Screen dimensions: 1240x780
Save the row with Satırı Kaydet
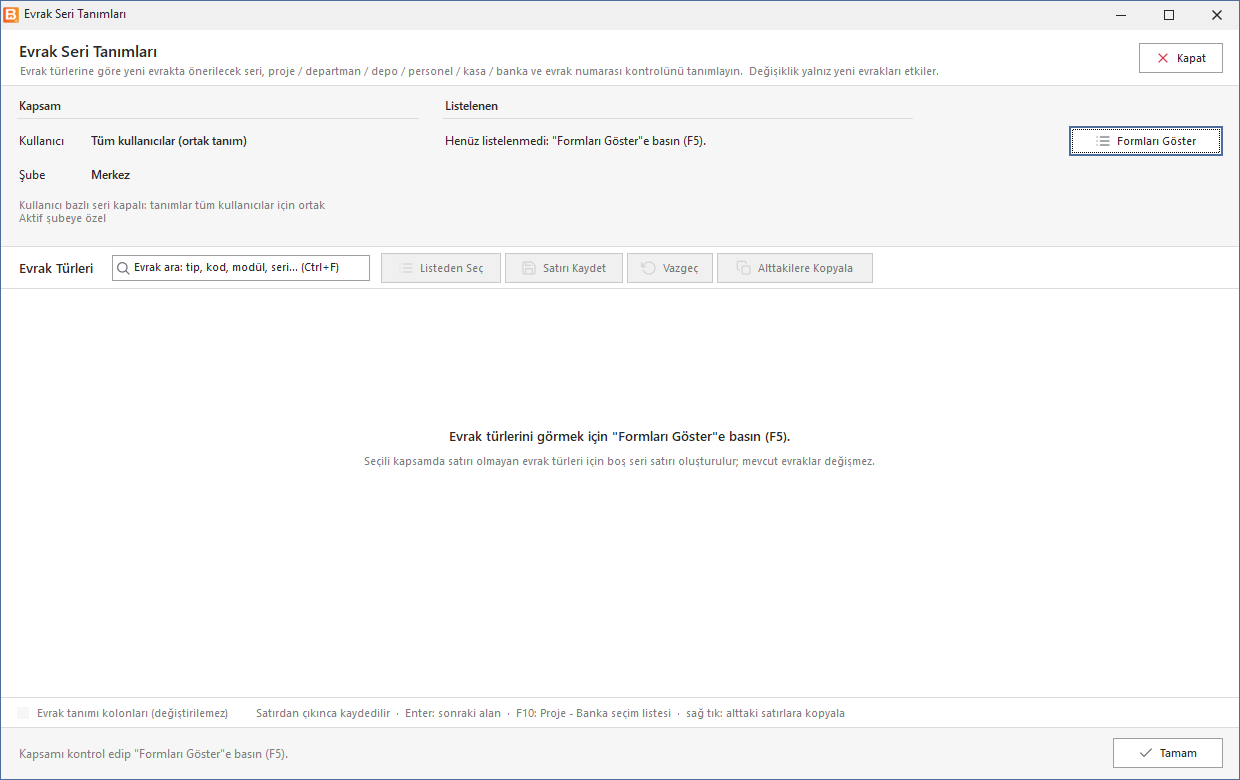pyautogui.click(x=564, y=268)
